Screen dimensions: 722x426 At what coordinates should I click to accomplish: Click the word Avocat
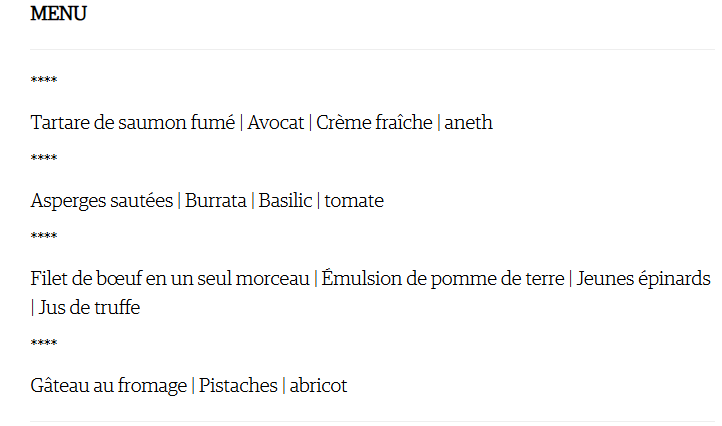point(275,123)
